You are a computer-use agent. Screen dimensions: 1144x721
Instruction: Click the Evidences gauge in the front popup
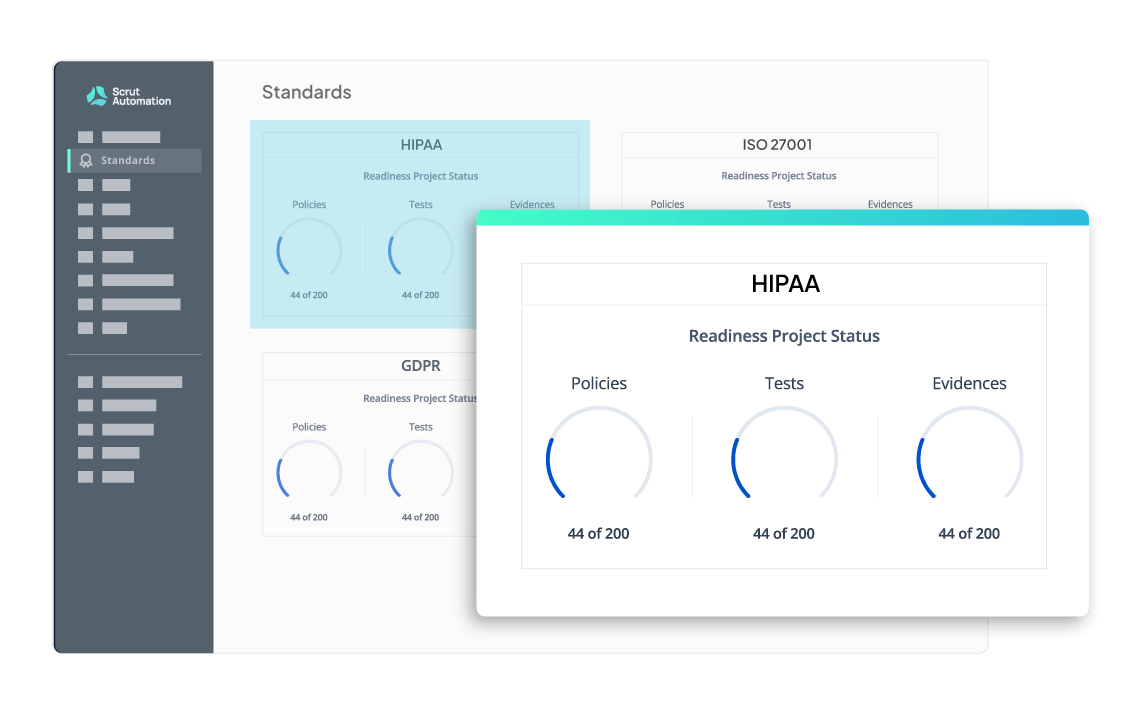coord(970,454)
